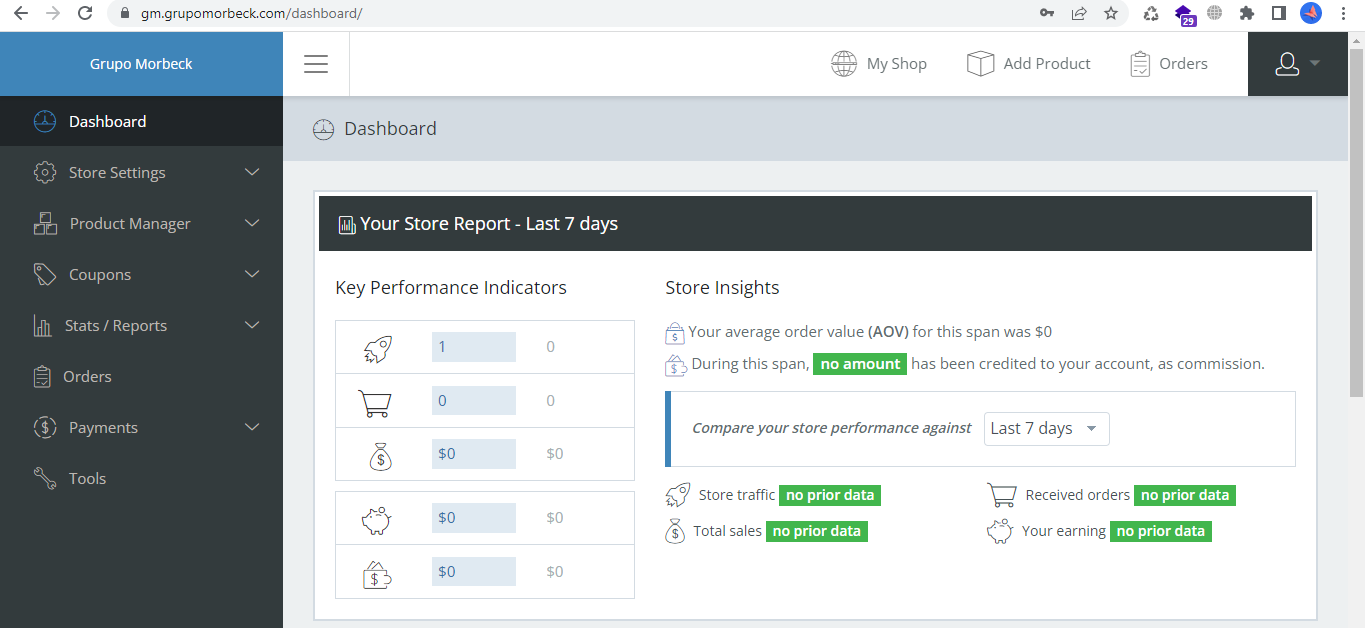The image size is (1365, 628).
Task: Open Tools wrench icon
Action: [45, 479]
